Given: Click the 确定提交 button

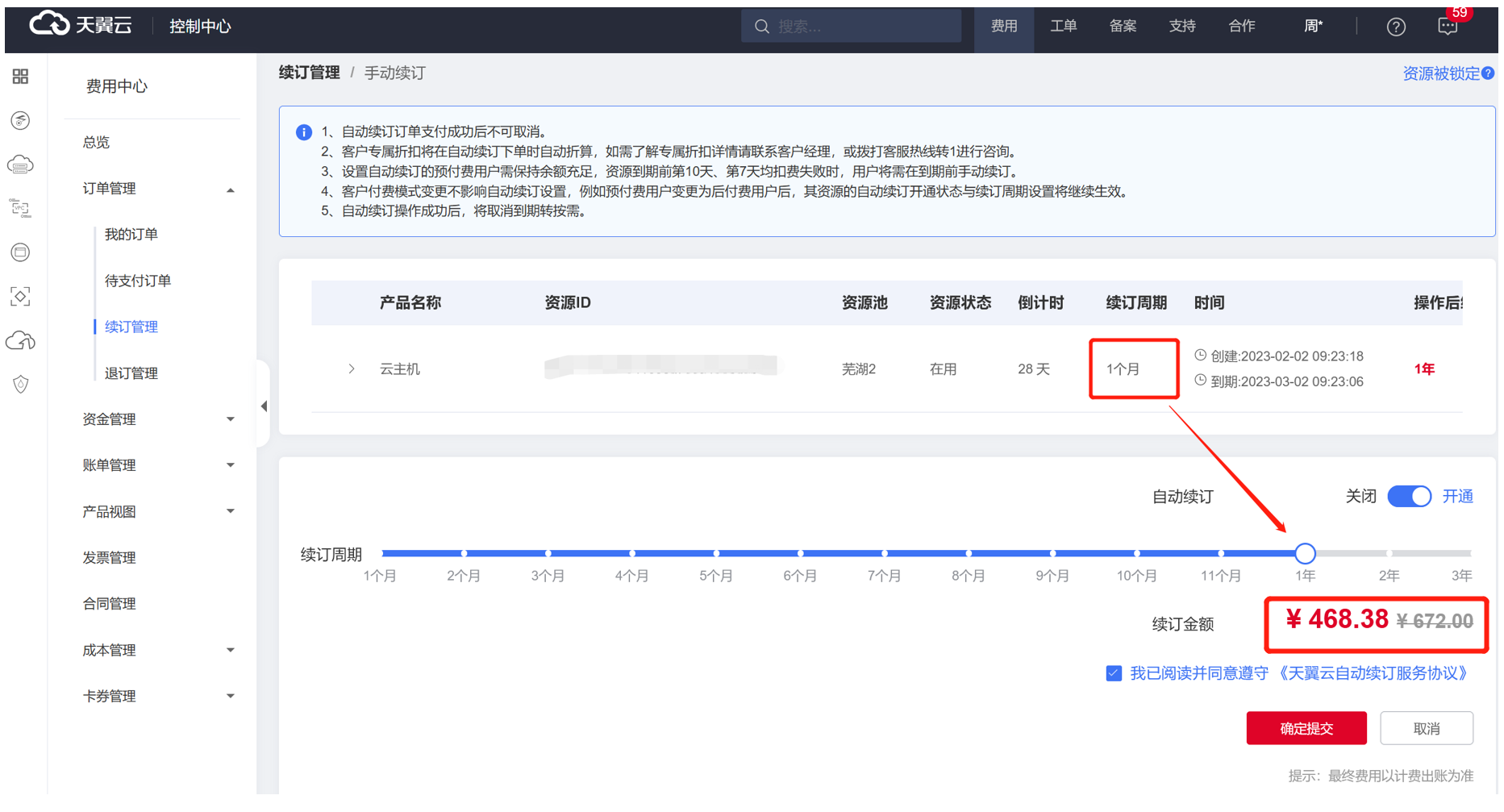Looking at the screenshot, I should (1306, 728).
